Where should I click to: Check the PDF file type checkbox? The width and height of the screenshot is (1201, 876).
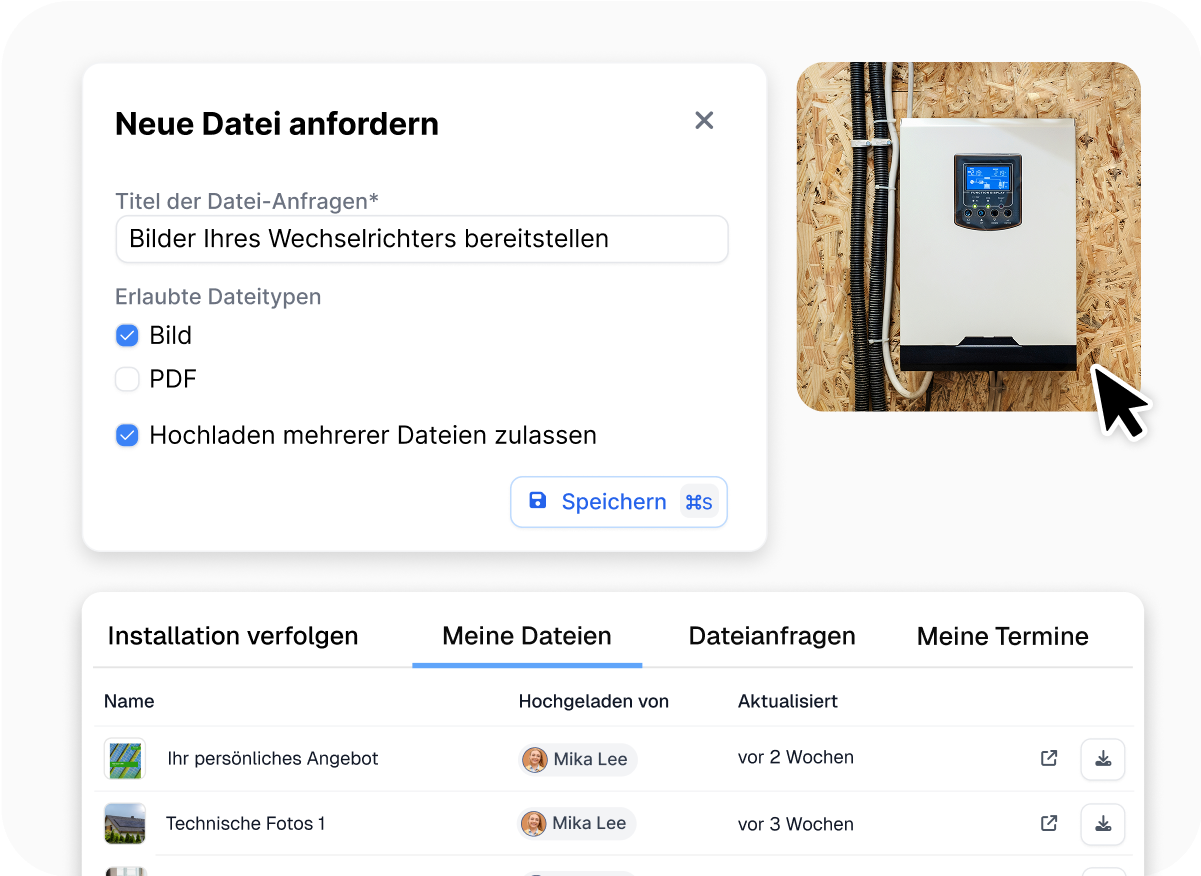pos(127,379)
